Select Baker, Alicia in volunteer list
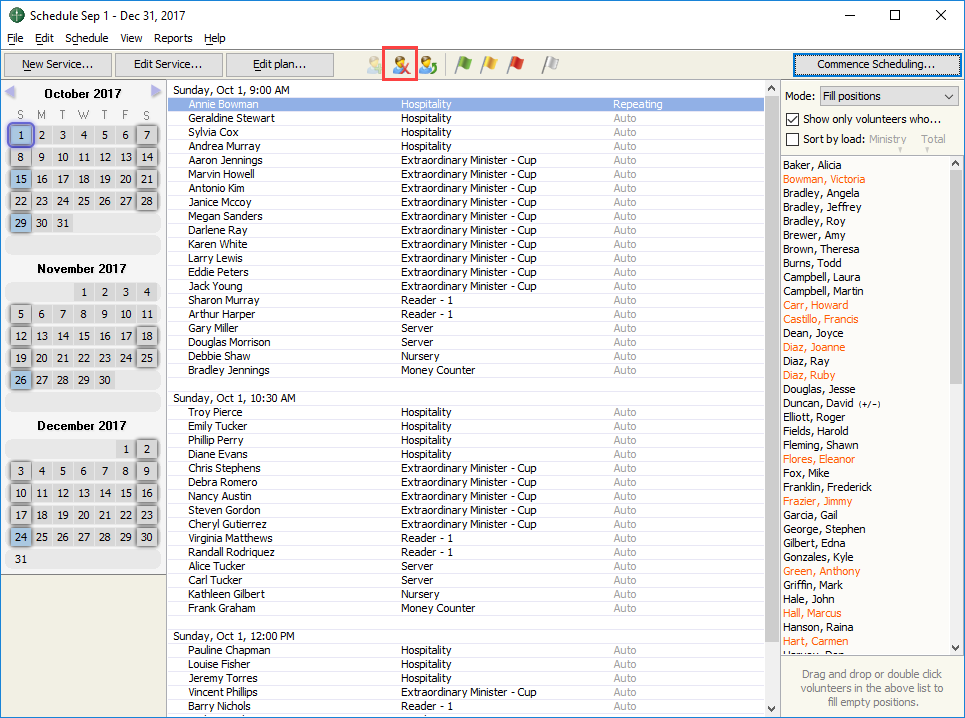This screenshot has height=718, width=965. point(812,165)
